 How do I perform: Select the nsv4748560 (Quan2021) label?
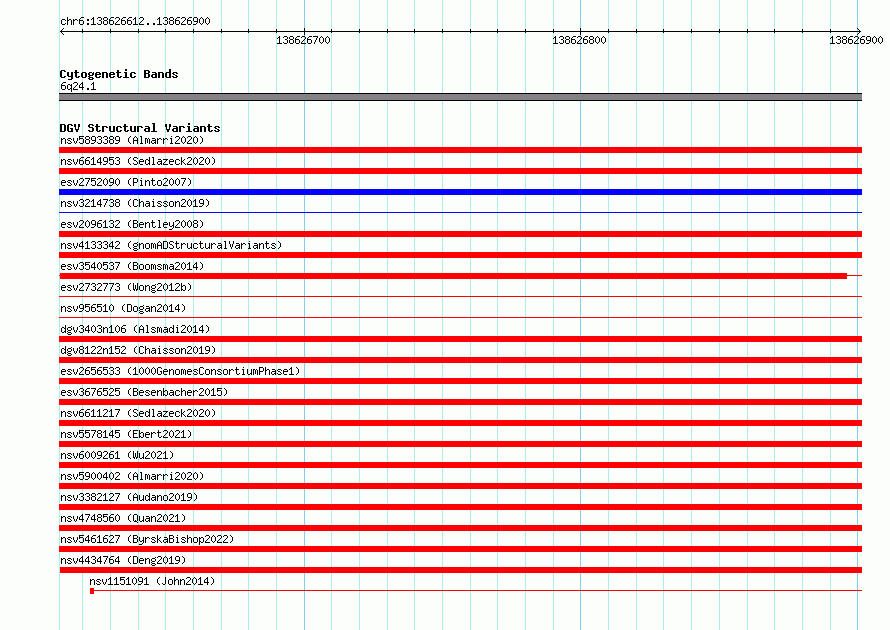click(123, 518)
